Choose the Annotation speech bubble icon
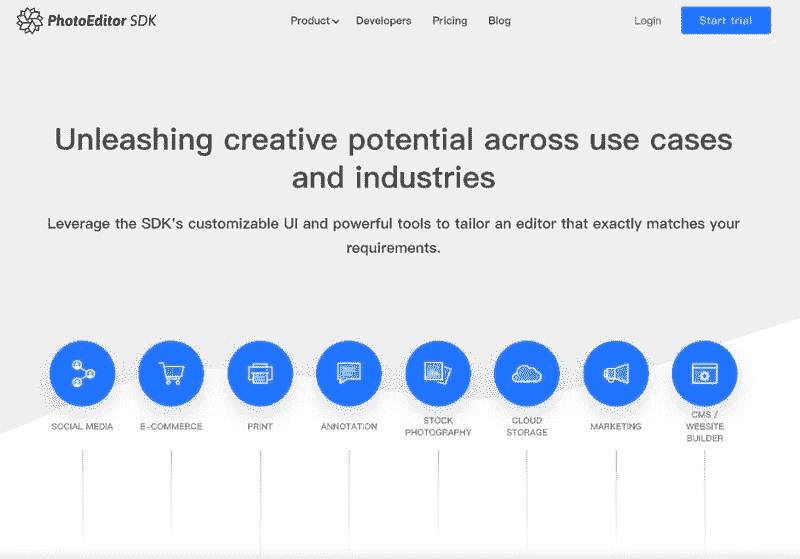The height and width of the screenshot is (559, 800). coord(349,374)
